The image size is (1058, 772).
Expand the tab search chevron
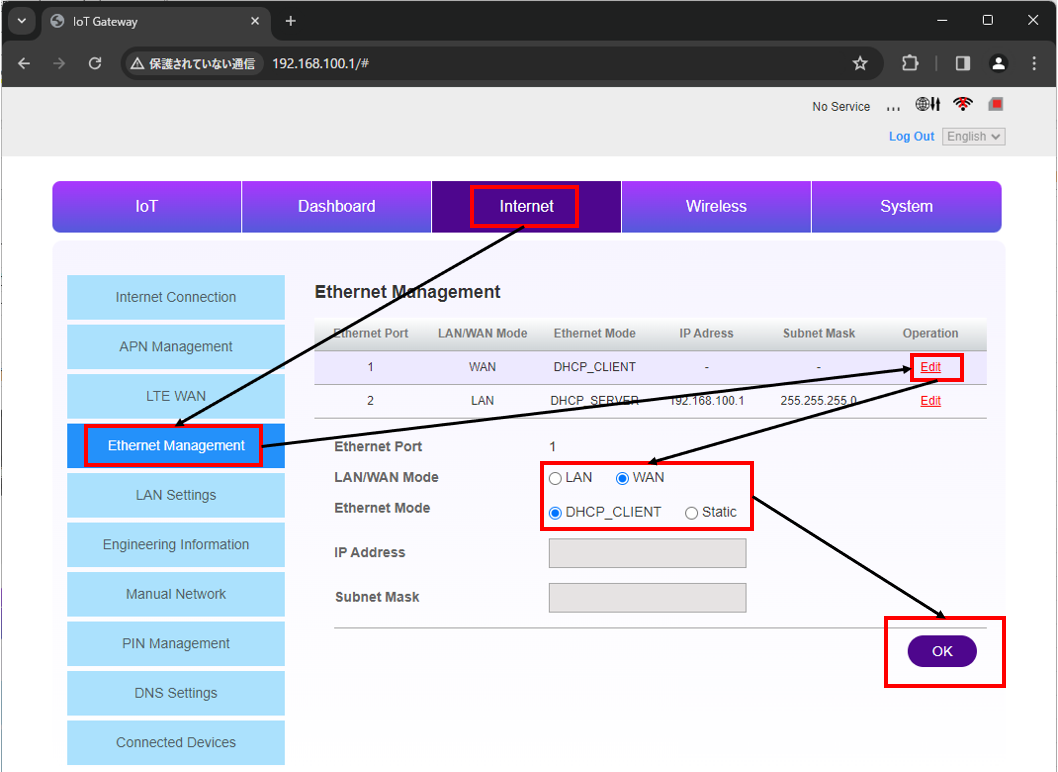(21, 21)
